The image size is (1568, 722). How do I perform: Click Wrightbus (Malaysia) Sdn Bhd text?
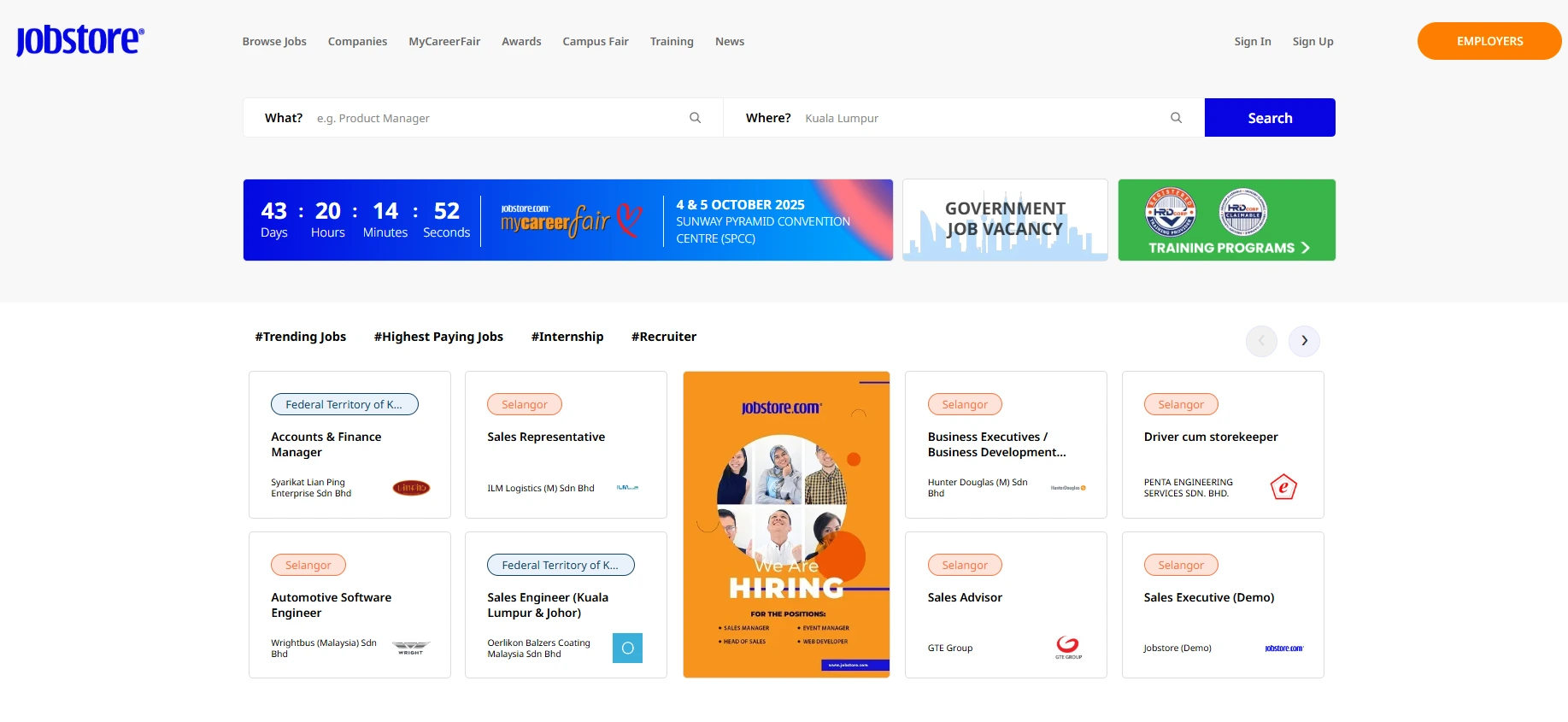[x=324, y=649]
